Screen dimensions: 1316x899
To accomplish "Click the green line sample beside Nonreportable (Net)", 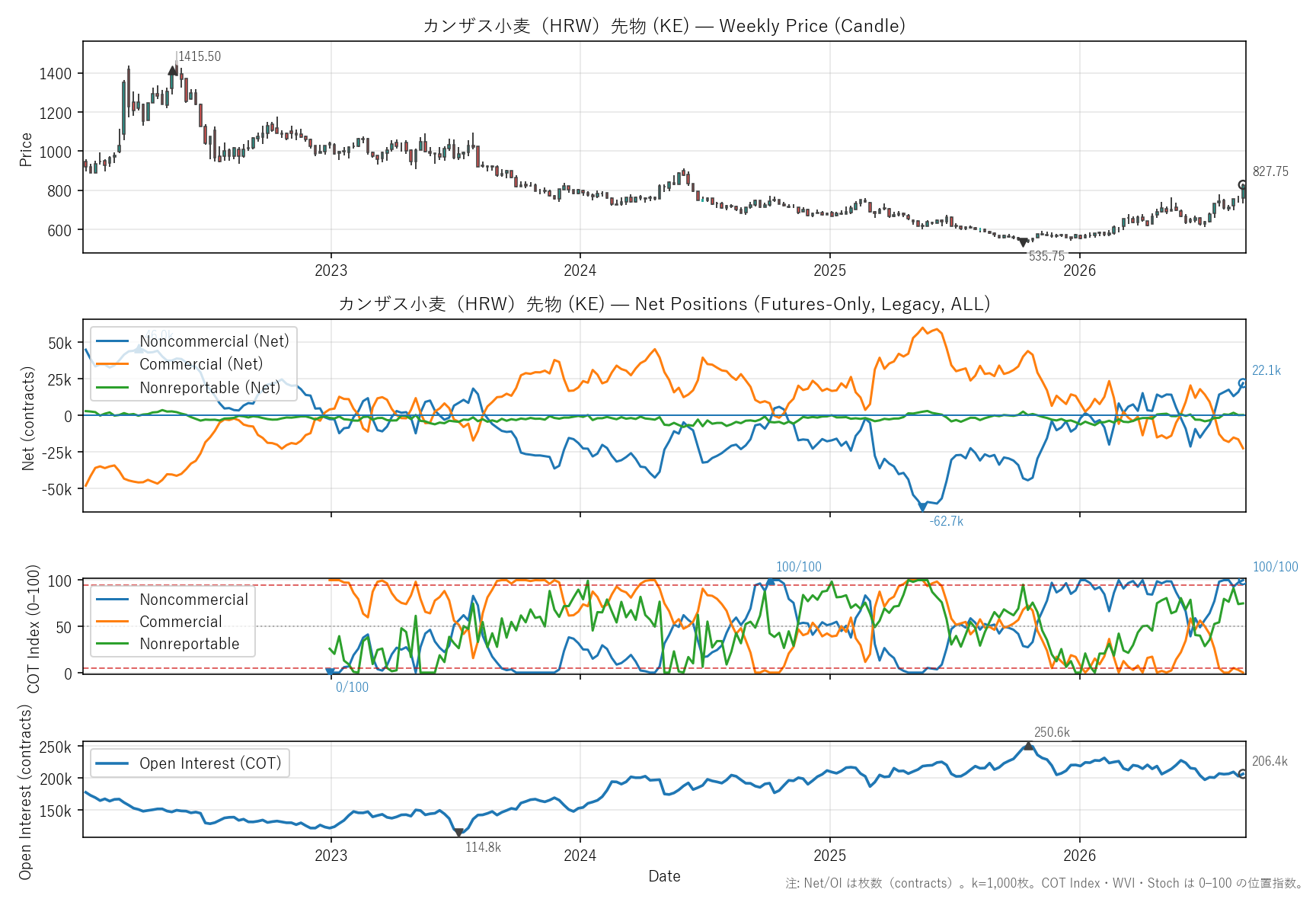I will [113, 388].
